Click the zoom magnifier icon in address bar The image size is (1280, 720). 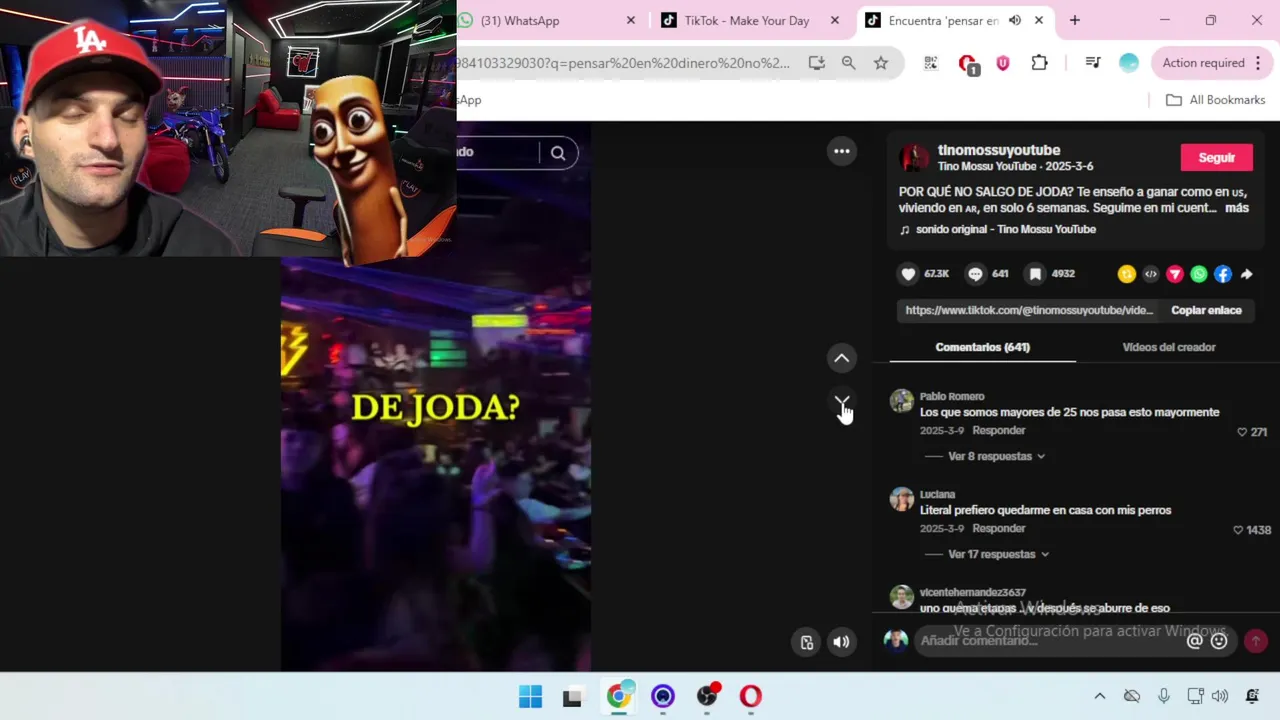[x=849, y=63]
